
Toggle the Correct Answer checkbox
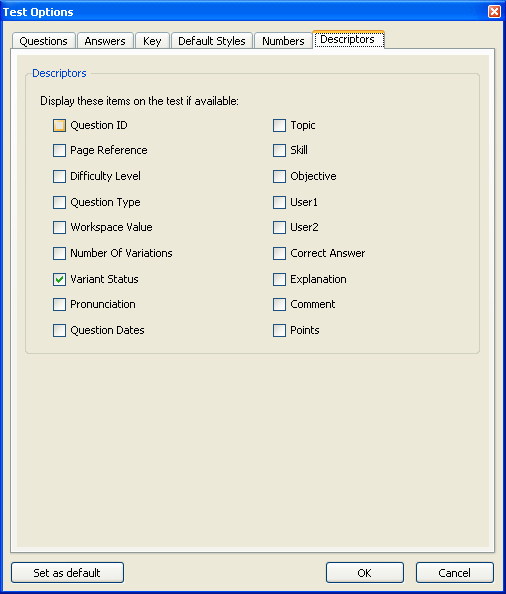coord(280,253)
